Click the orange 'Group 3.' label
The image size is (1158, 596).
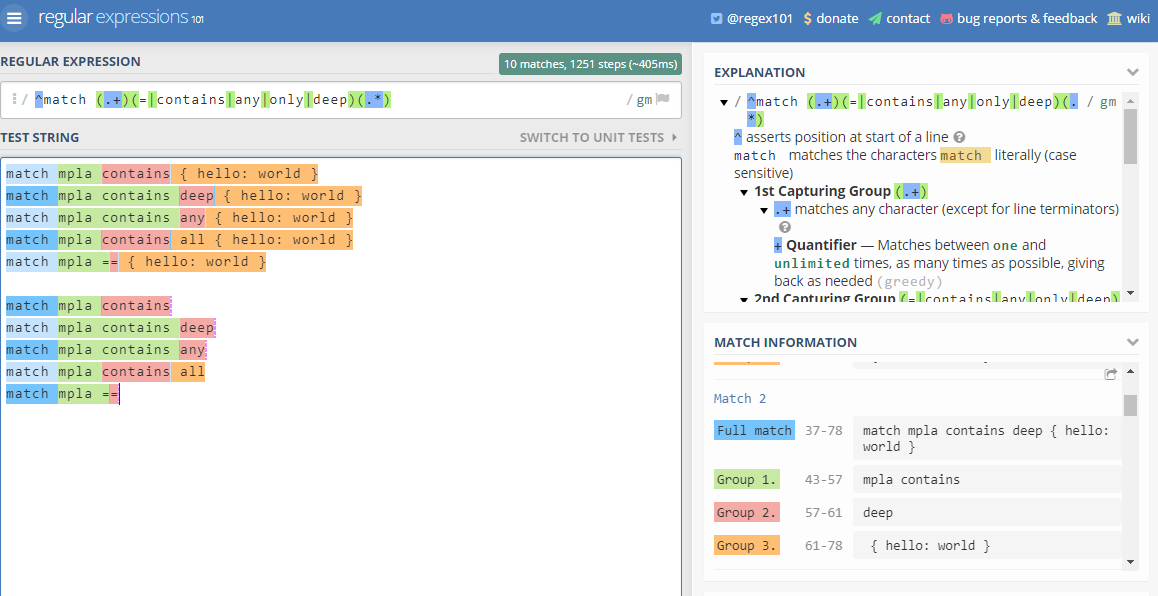click(x=747, y=546)
